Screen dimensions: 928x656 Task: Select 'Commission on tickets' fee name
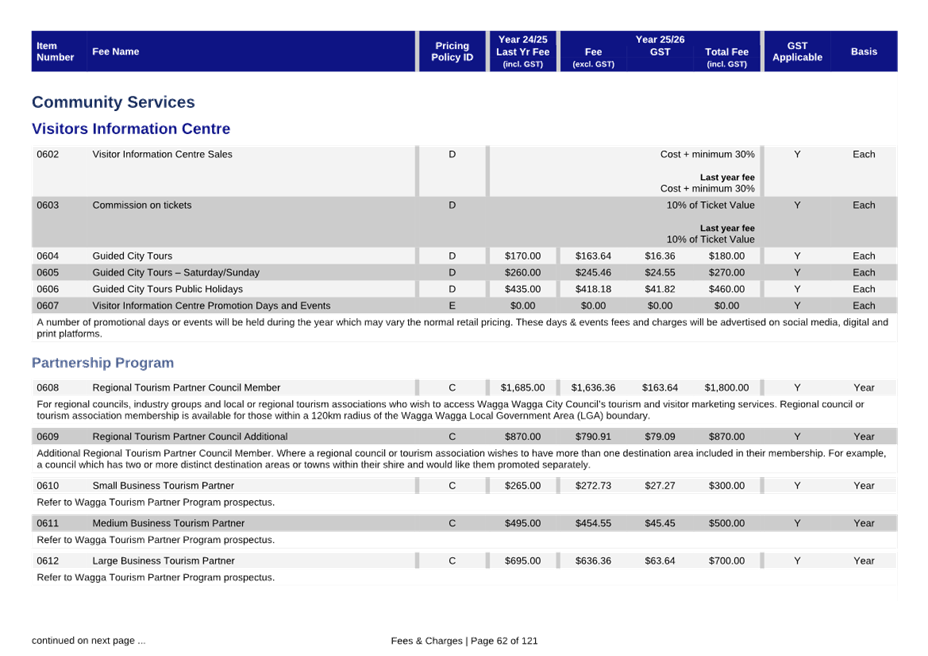click(142, 205)
